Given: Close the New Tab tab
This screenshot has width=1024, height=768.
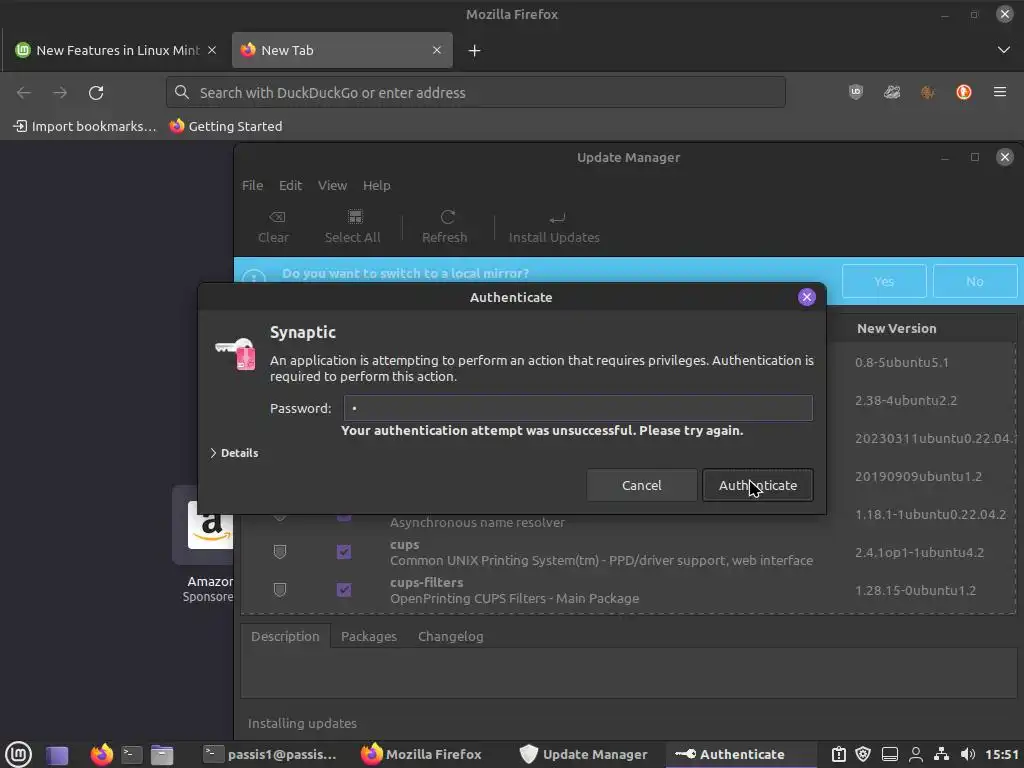Looking at the screenshot, I should pos(437,50).
